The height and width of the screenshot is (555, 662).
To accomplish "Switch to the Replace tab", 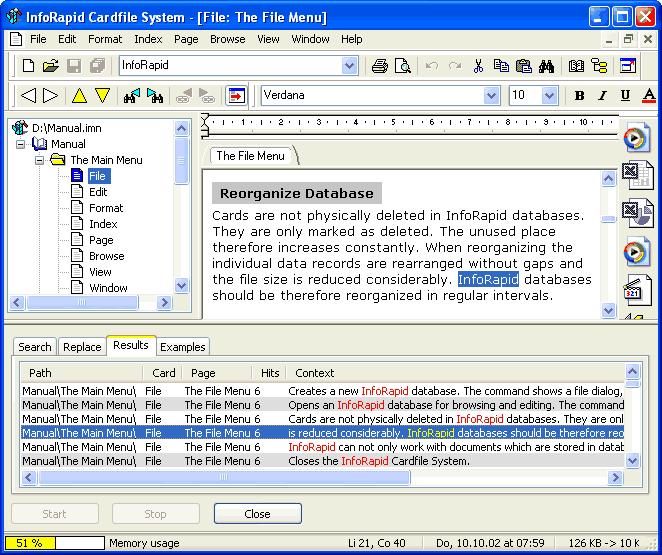I will pos(82,347).
